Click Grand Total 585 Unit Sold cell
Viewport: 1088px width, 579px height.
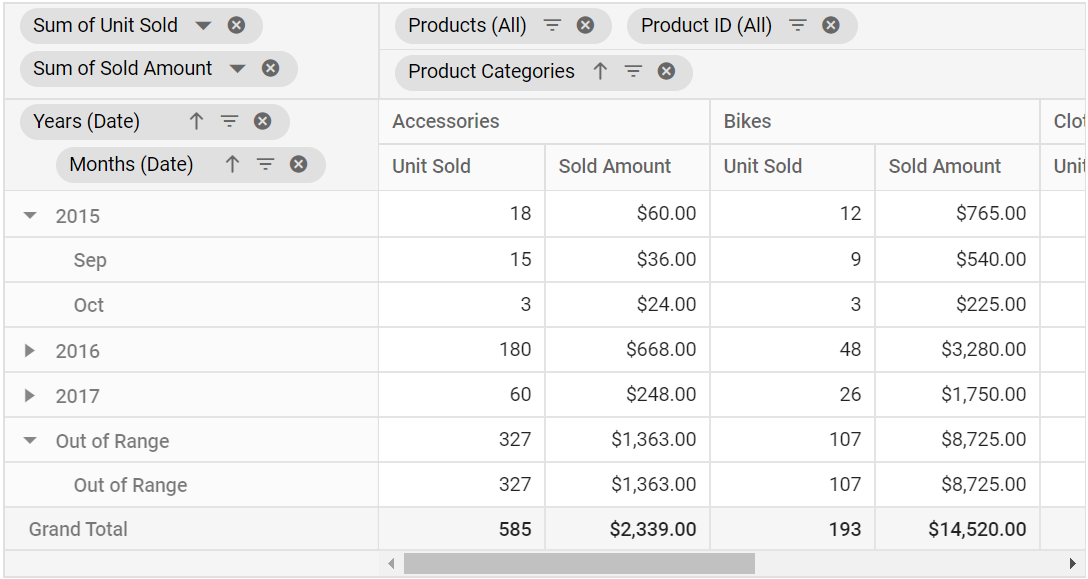[462, 529]
